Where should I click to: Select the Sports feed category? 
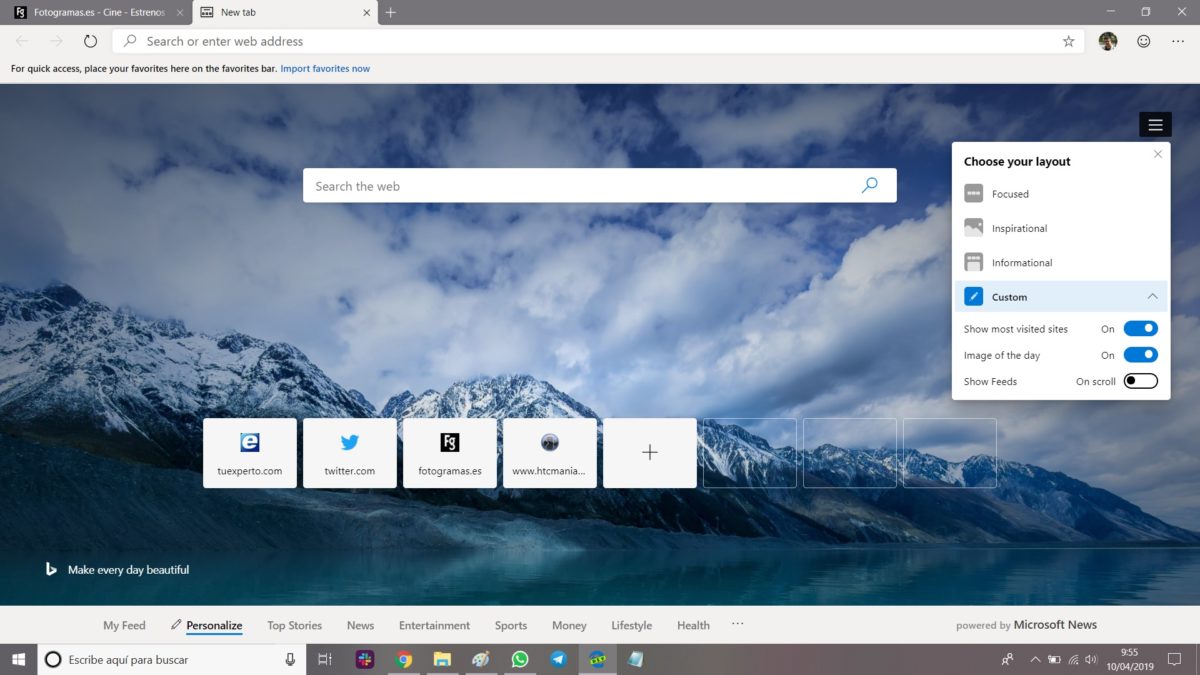[x=510, y=624]
